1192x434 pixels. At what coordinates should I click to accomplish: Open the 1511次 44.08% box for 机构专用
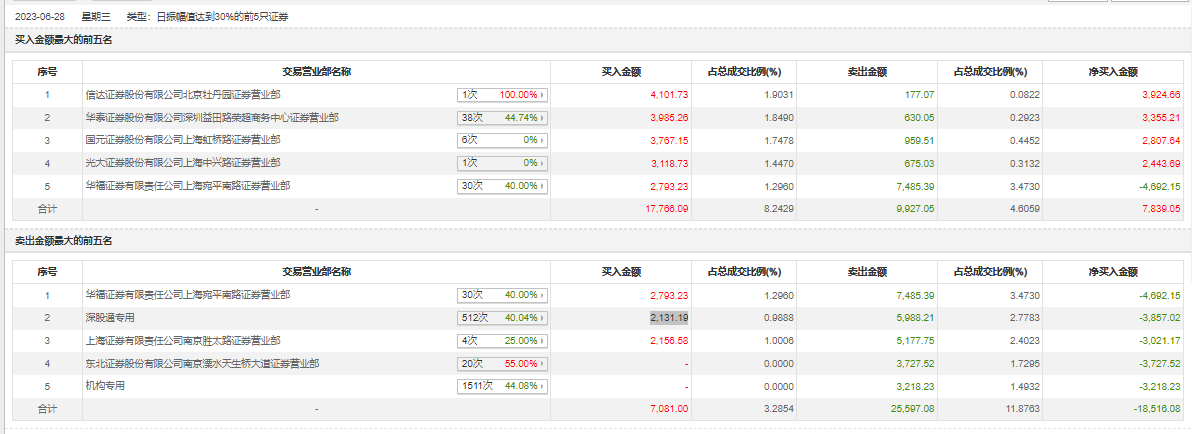503,386
